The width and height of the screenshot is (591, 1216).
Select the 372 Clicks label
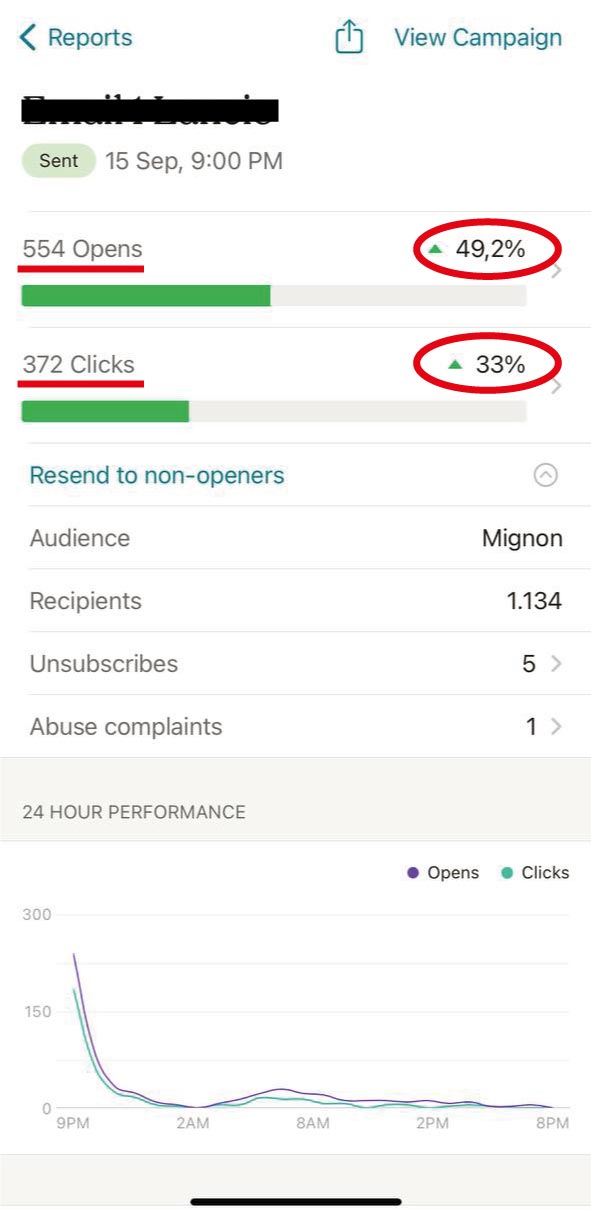point(78,365)
